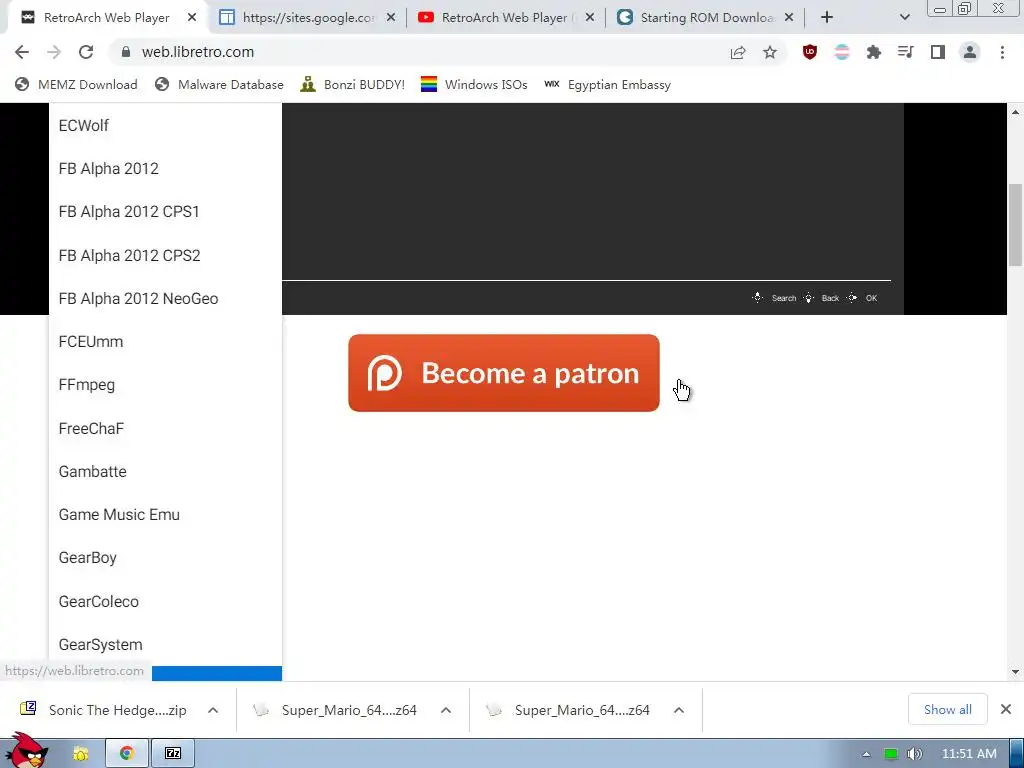
Task: Open the uBlock Origin extension
Action: [810, 52]
